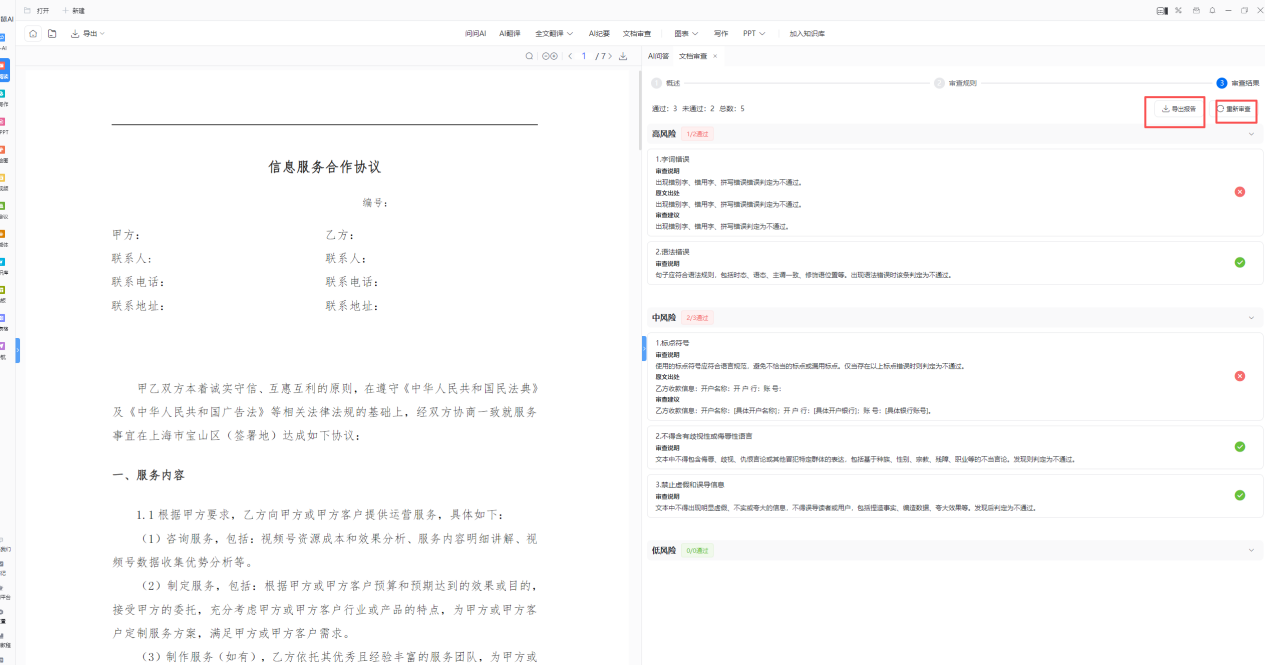The width and height of the screenshot is (1265, 665).
Task: Go to the next document page
Action: 611,56
